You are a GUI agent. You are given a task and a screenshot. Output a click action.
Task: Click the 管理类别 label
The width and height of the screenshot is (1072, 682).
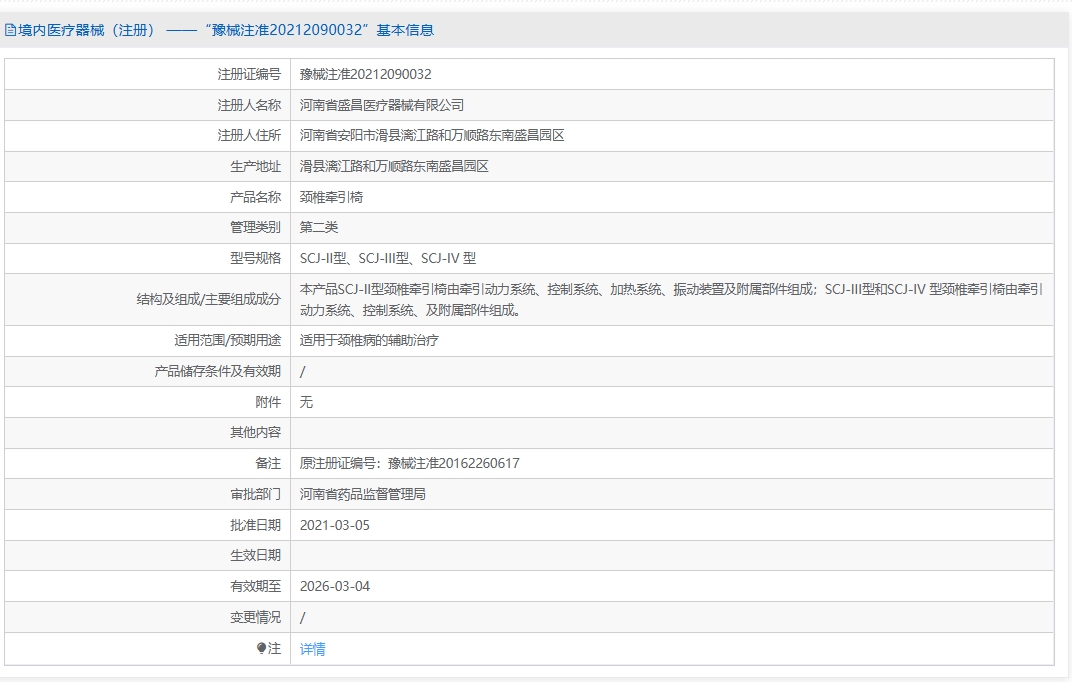point(256,228)
